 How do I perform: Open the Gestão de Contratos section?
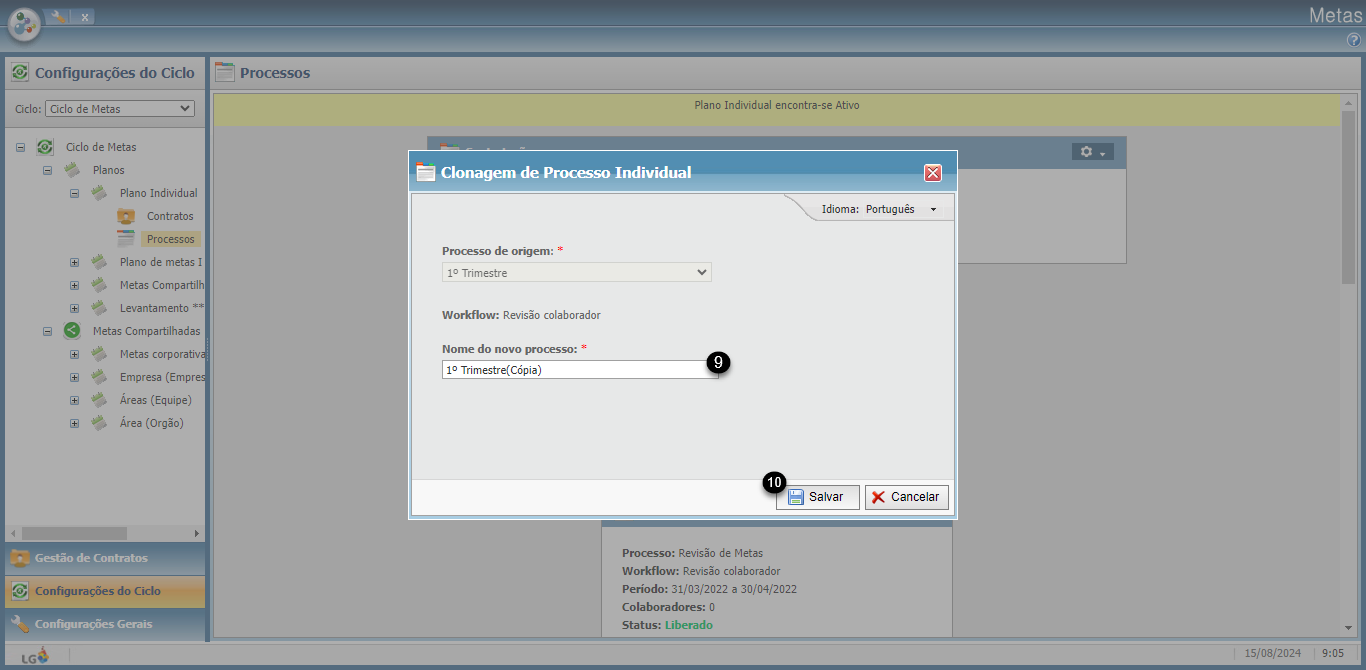(105, 558)
